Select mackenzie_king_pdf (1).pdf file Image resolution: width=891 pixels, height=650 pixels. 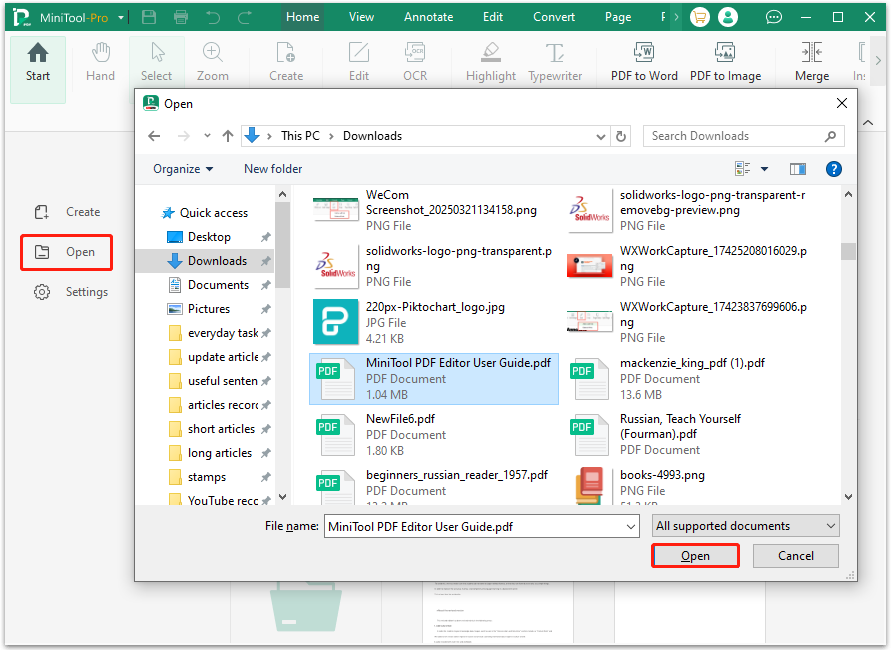[x=688, y=378]
